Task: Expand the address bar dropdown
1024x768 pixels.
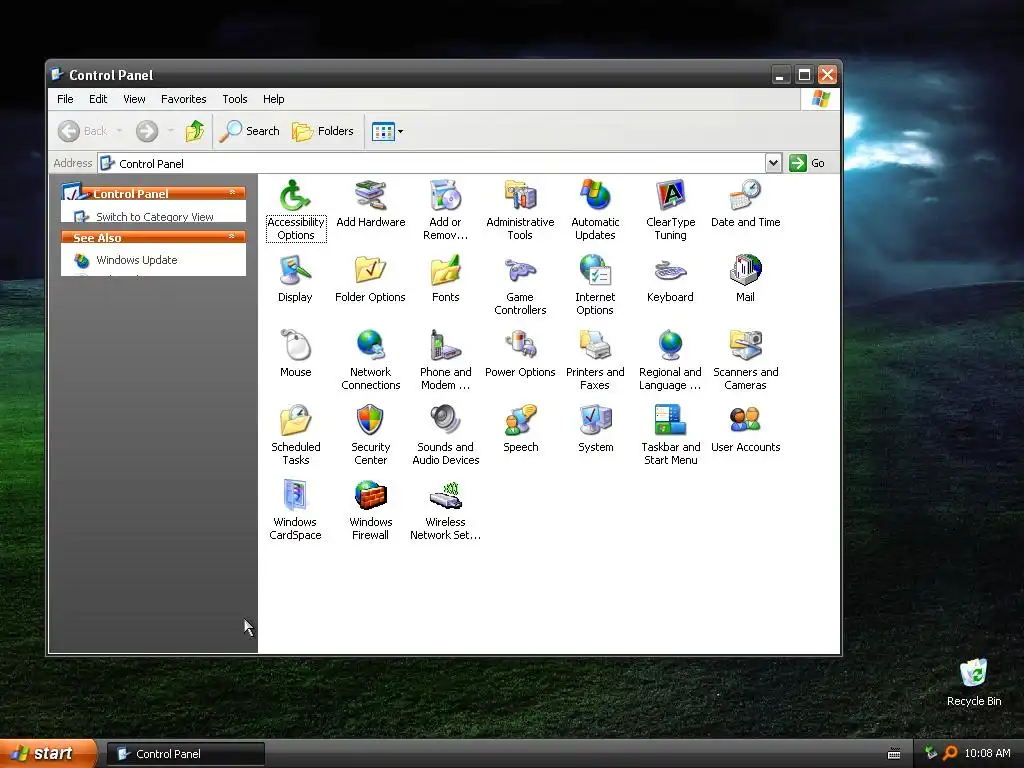Action: [x=773, y=163]
